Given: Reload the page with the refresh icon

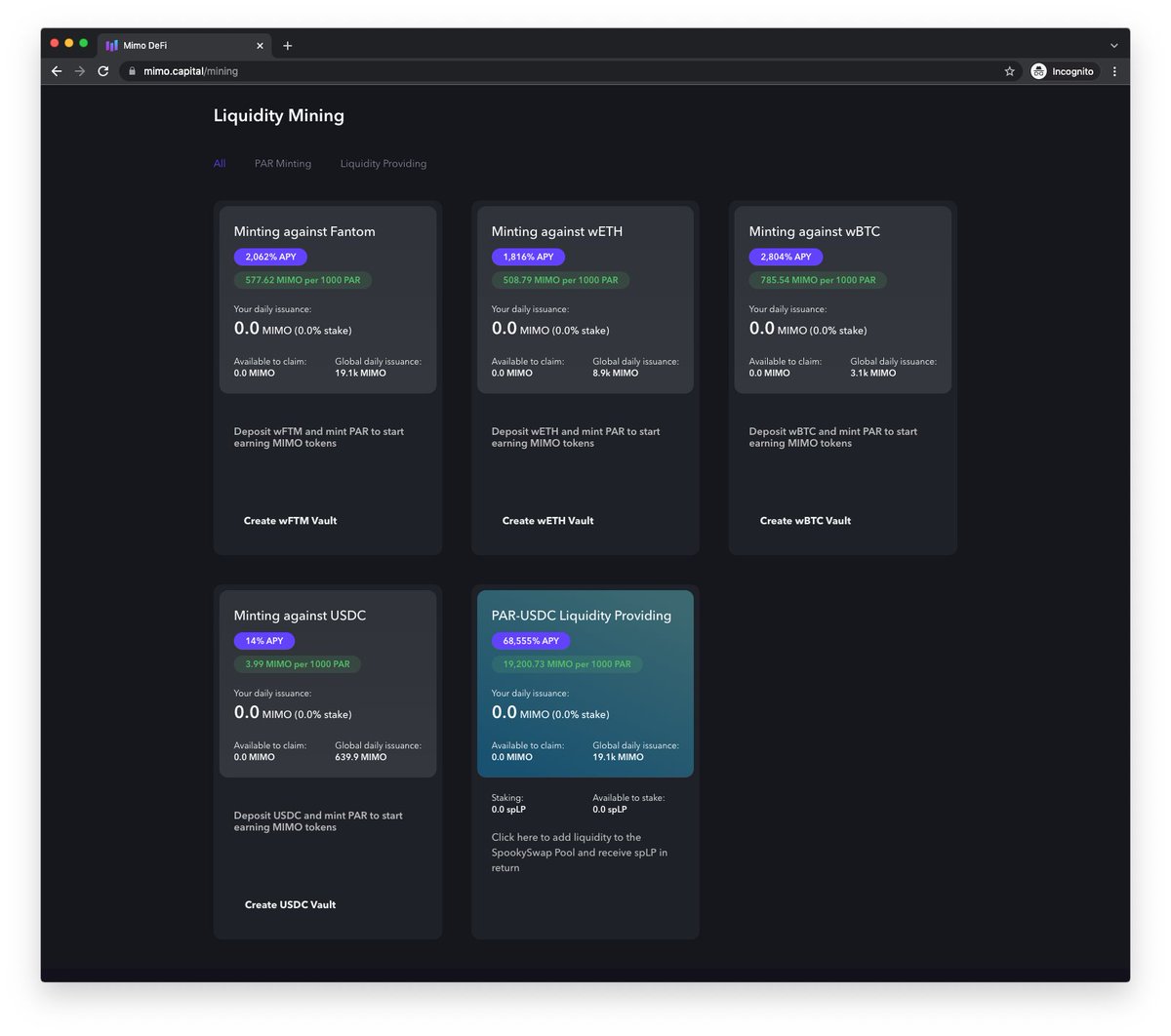Looking at the screenshot, I should pos(103,71).
